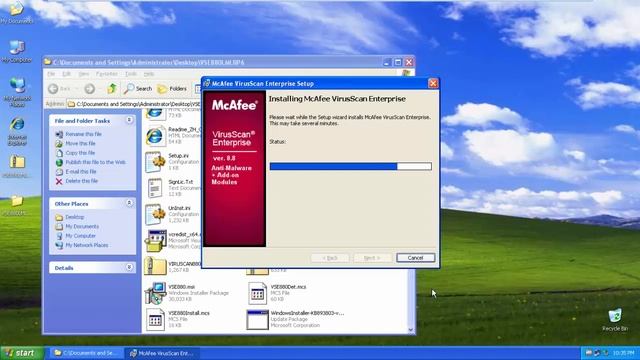Image resolution: width=640 pixels, height=360 pixels.
Task: Select the WindowsInstaller-KB893803 update package icon
Action: pyautogui.click(x=257, y=319)
